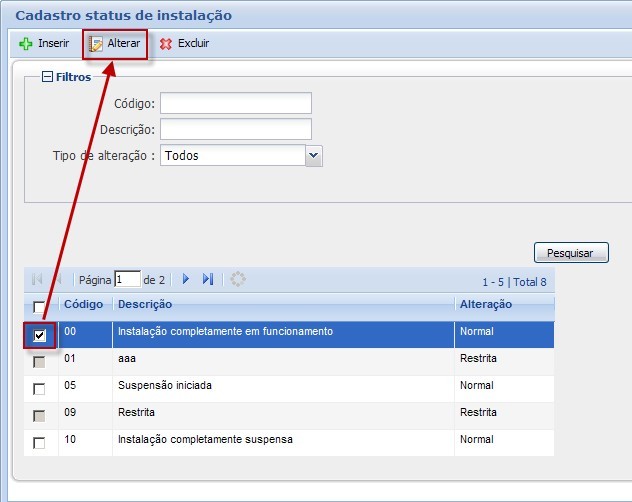
Task: Toggle the select-all checkbox in header
Action: [x=39, y=306]
